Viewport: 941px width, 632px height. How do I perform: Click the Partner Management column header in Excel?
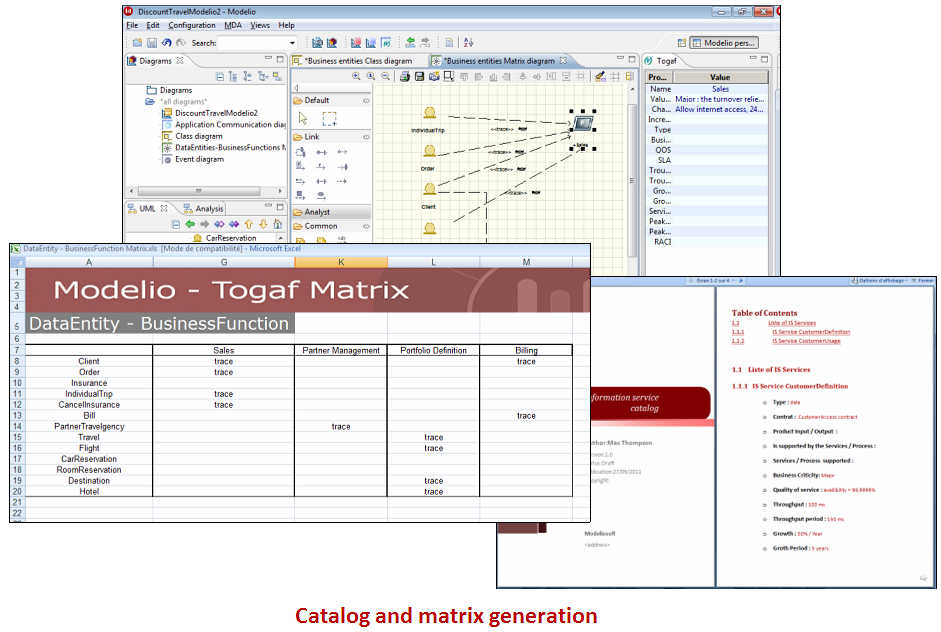[341, 351]
